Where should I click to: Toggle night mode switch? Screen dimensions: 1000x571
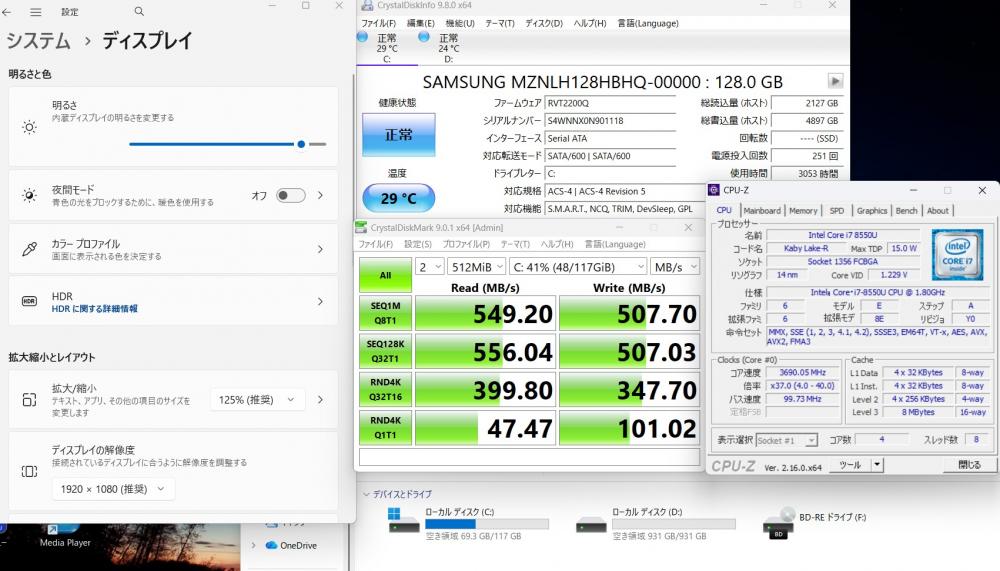tap(291, 195)
